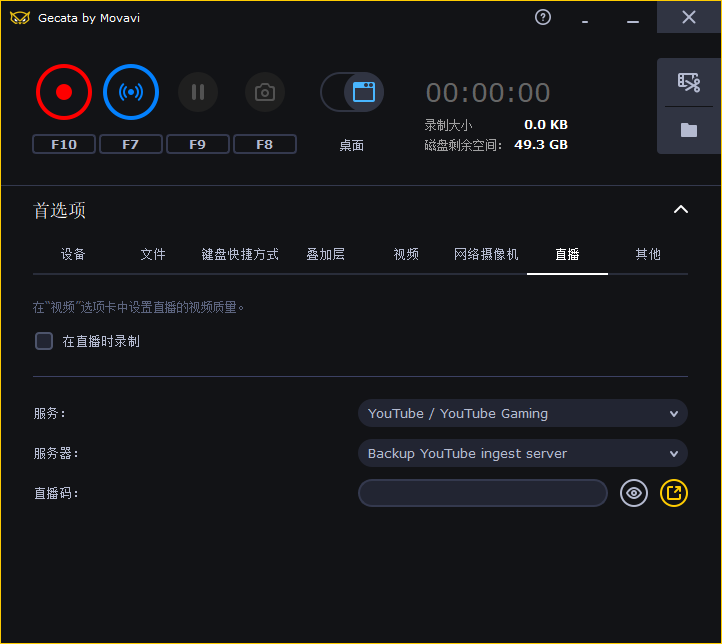Viewport: 722px width, 644px height.
Task: Click the 0.0 KB recording size value
Action: click(546, 125)
